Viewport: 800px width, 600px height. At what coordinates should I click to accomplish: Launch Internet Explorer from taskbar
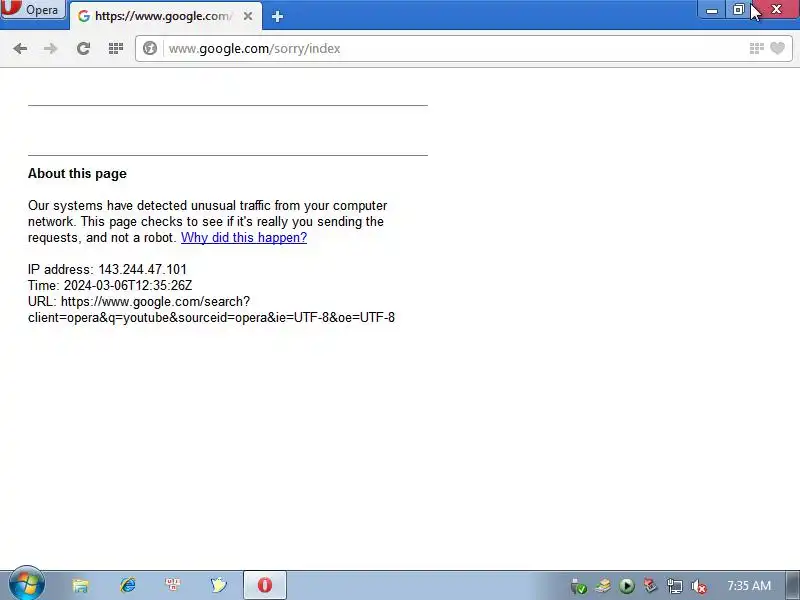tap(128, 585)
